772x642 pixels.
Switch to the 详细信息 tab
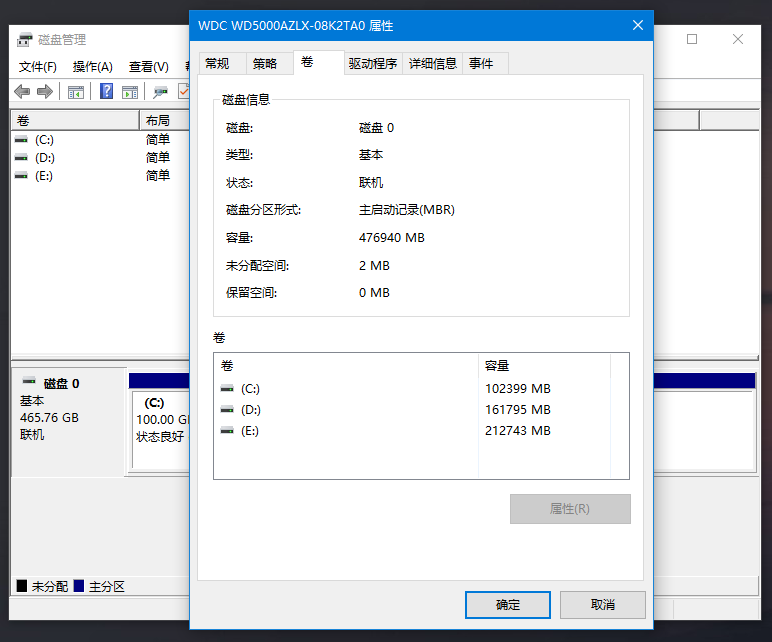433,63
